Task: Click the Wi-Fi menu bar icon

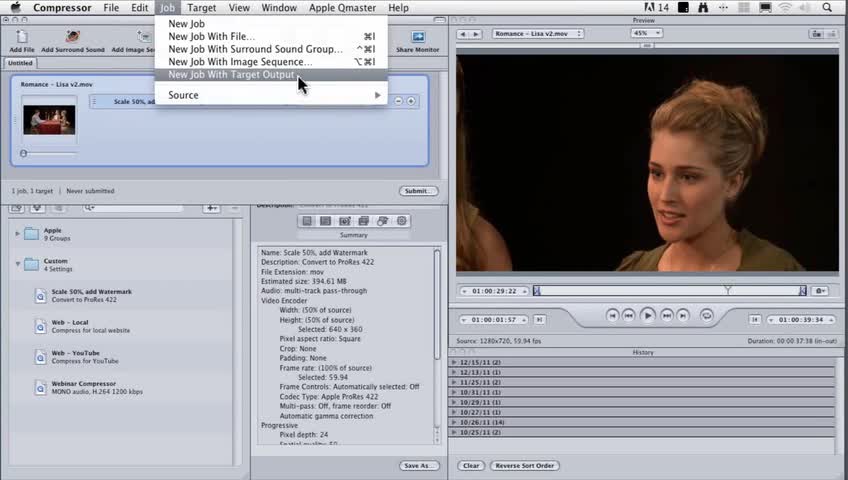Action: pos(785,8)
